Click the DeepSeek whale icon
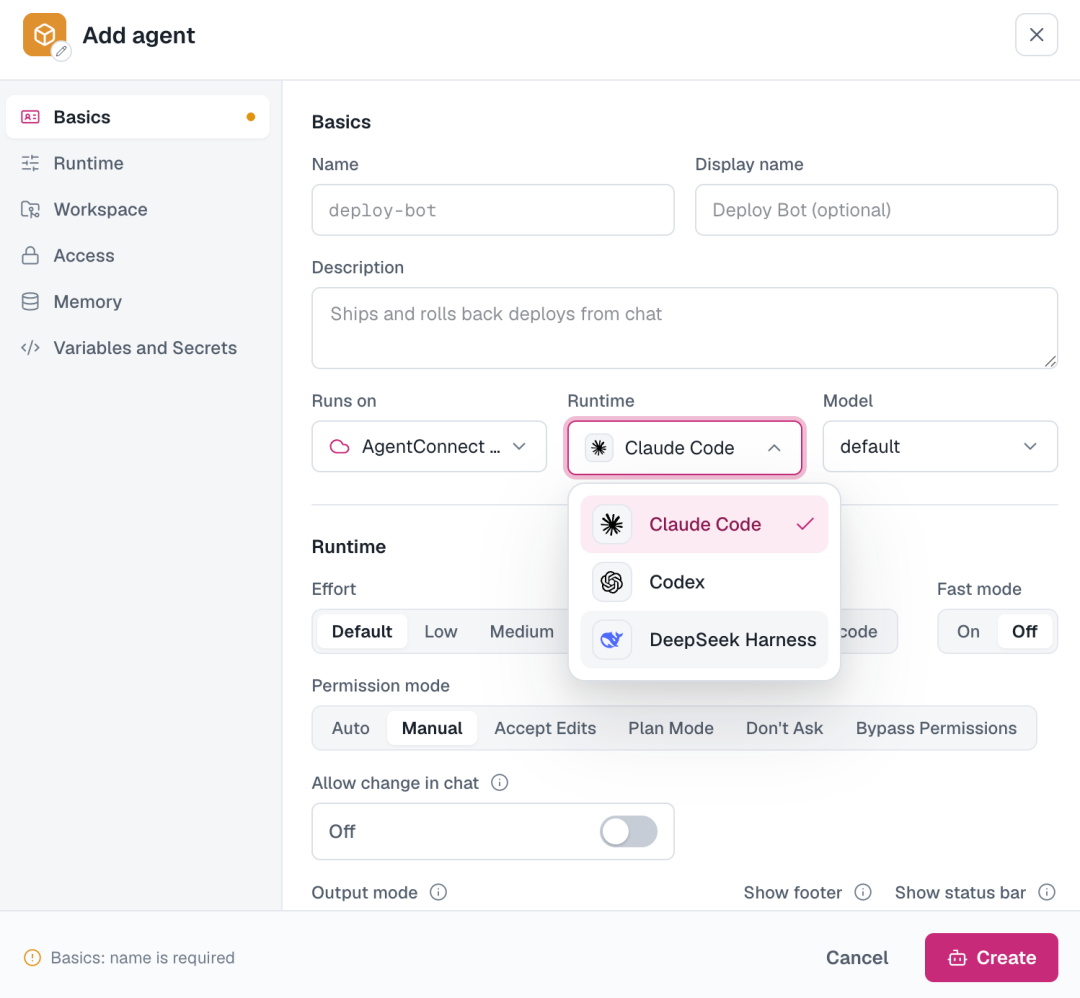Viewport: 1080px width, 998px height. (x=612, y=640)
